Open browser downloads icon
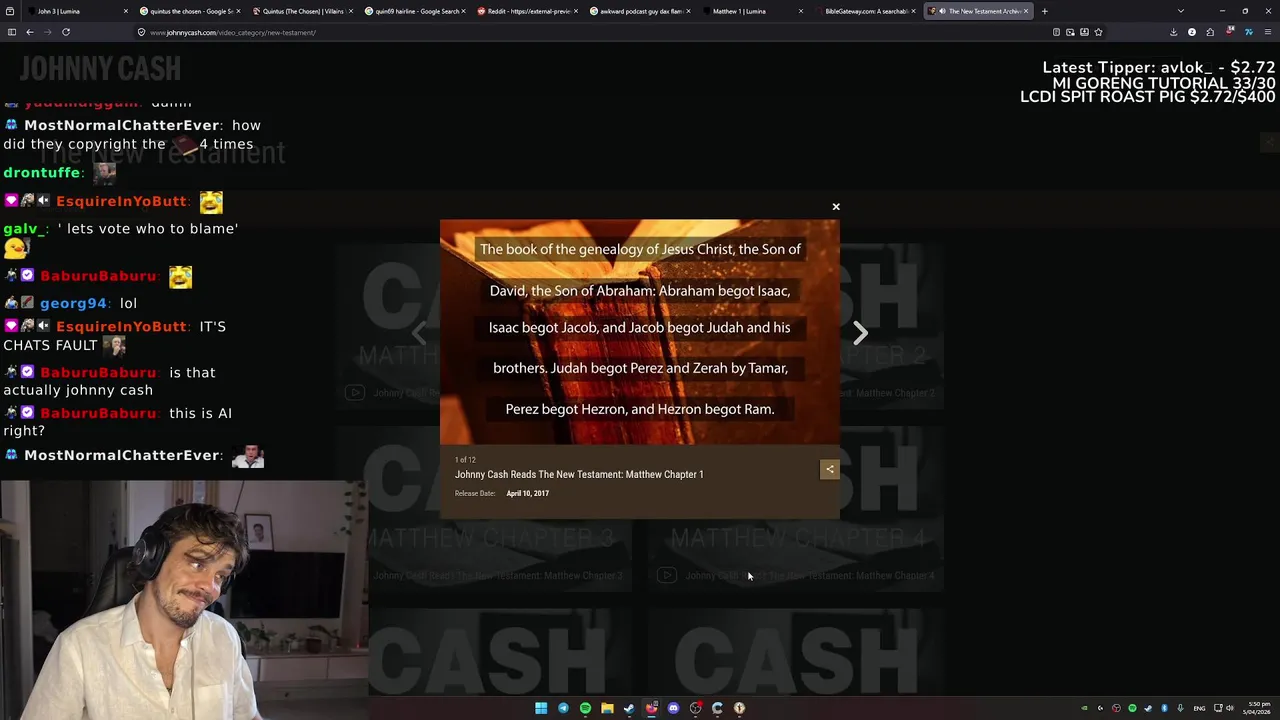1280x720 pixels. [x=1174, y=32]
